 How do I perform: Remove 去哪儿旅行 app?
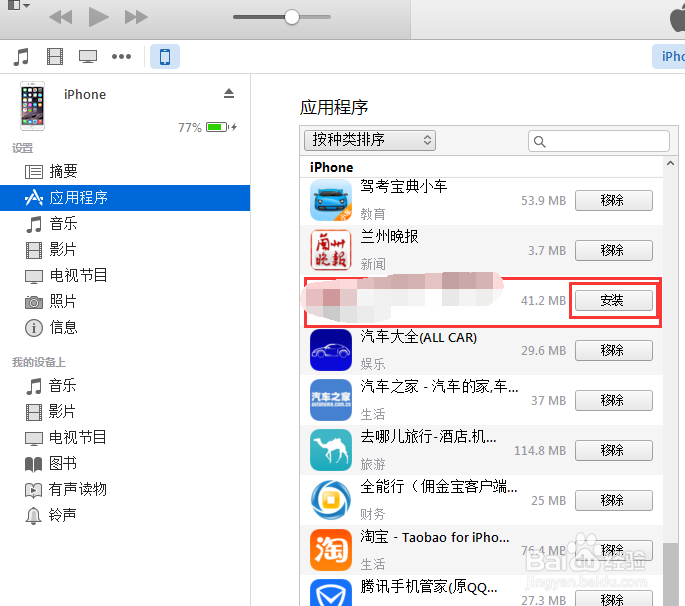pyautogui.click(x=614, y=450)
